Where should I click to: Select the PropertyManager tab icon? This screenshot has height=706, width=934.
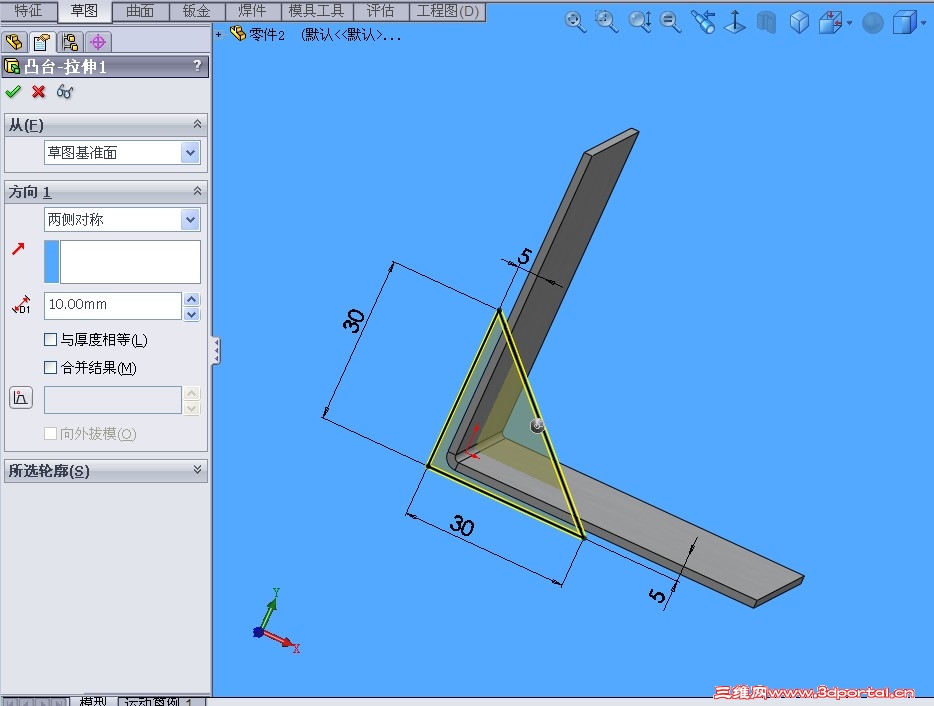[42, 42]
